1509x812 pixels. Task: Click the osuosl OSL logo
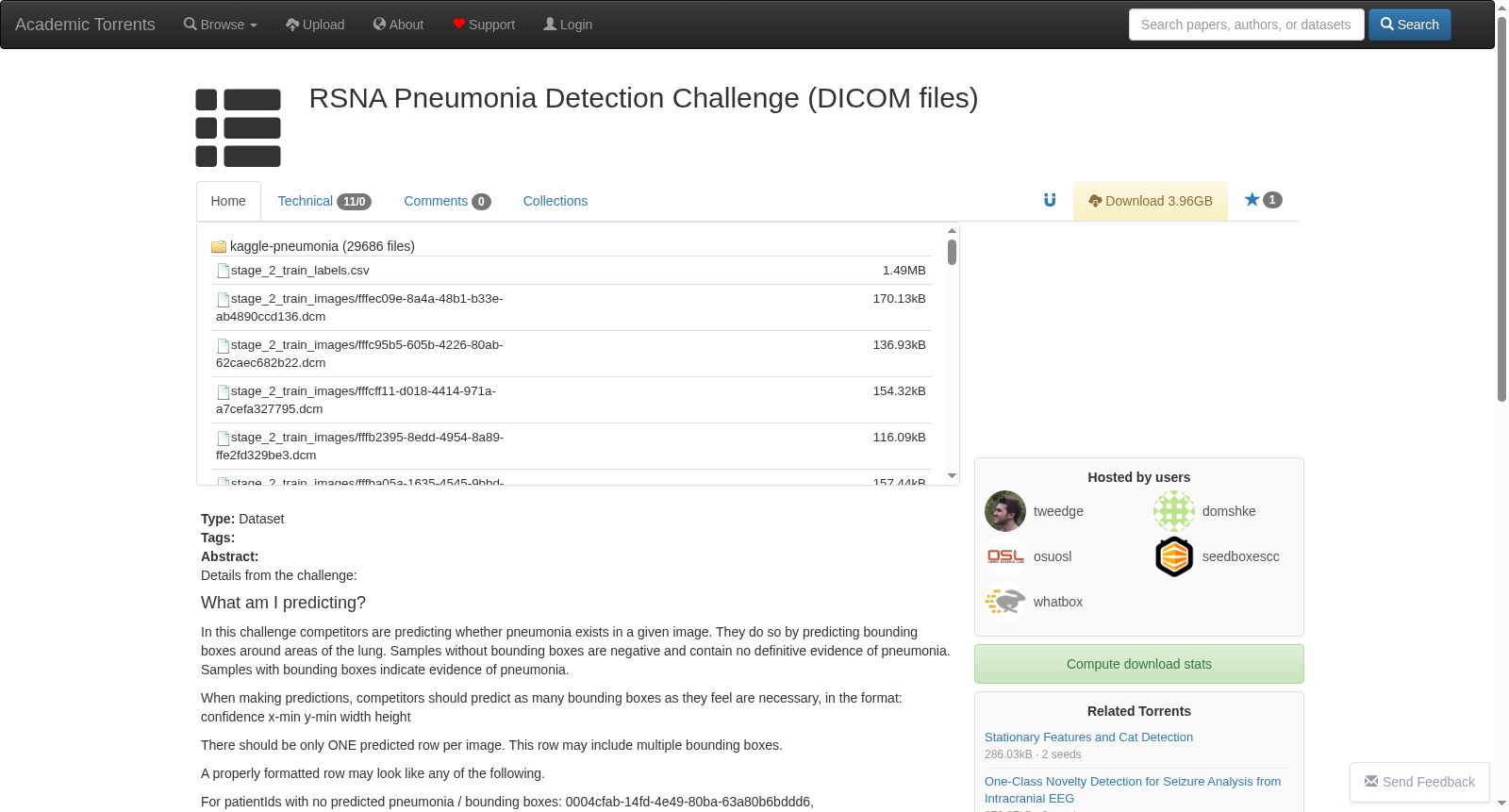1005,556
